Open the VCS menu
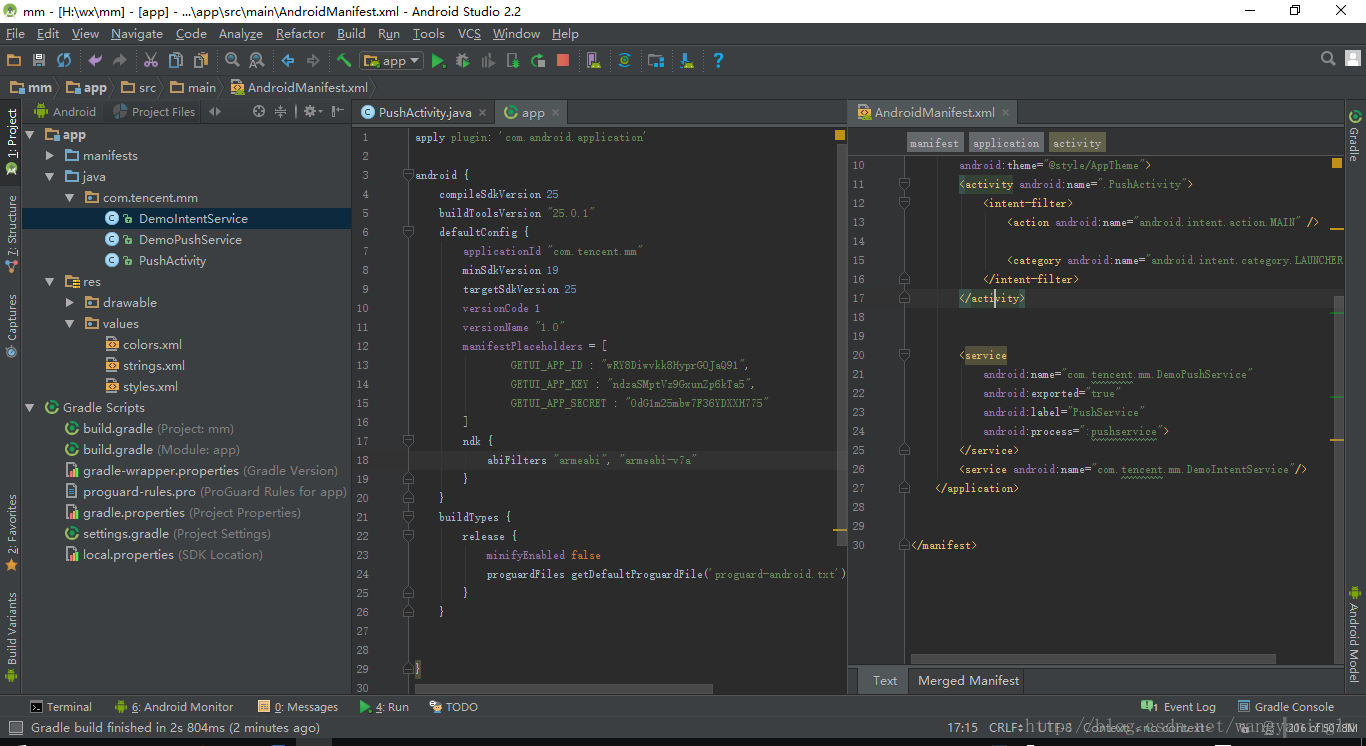 (469, 34)
